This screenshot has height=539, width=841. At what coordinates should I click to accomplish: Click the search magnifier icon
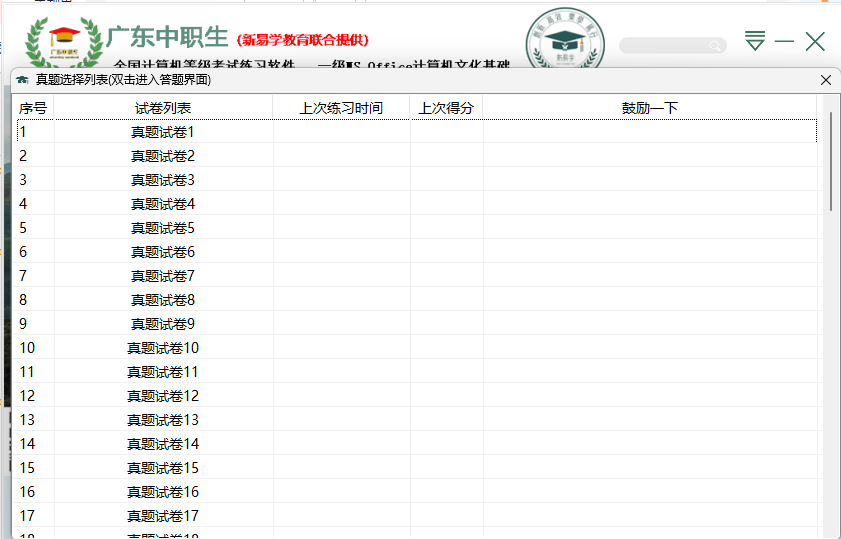tap(714, 46)
